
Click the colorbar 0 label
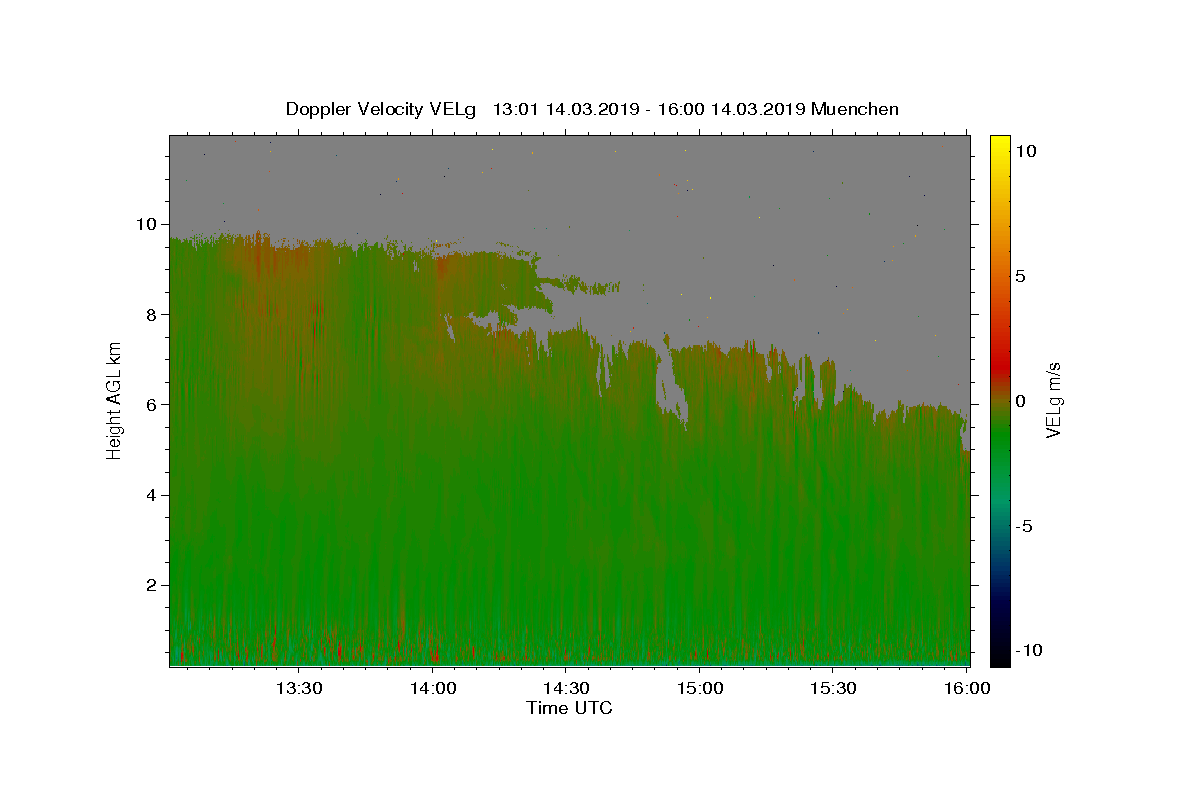1020,401
